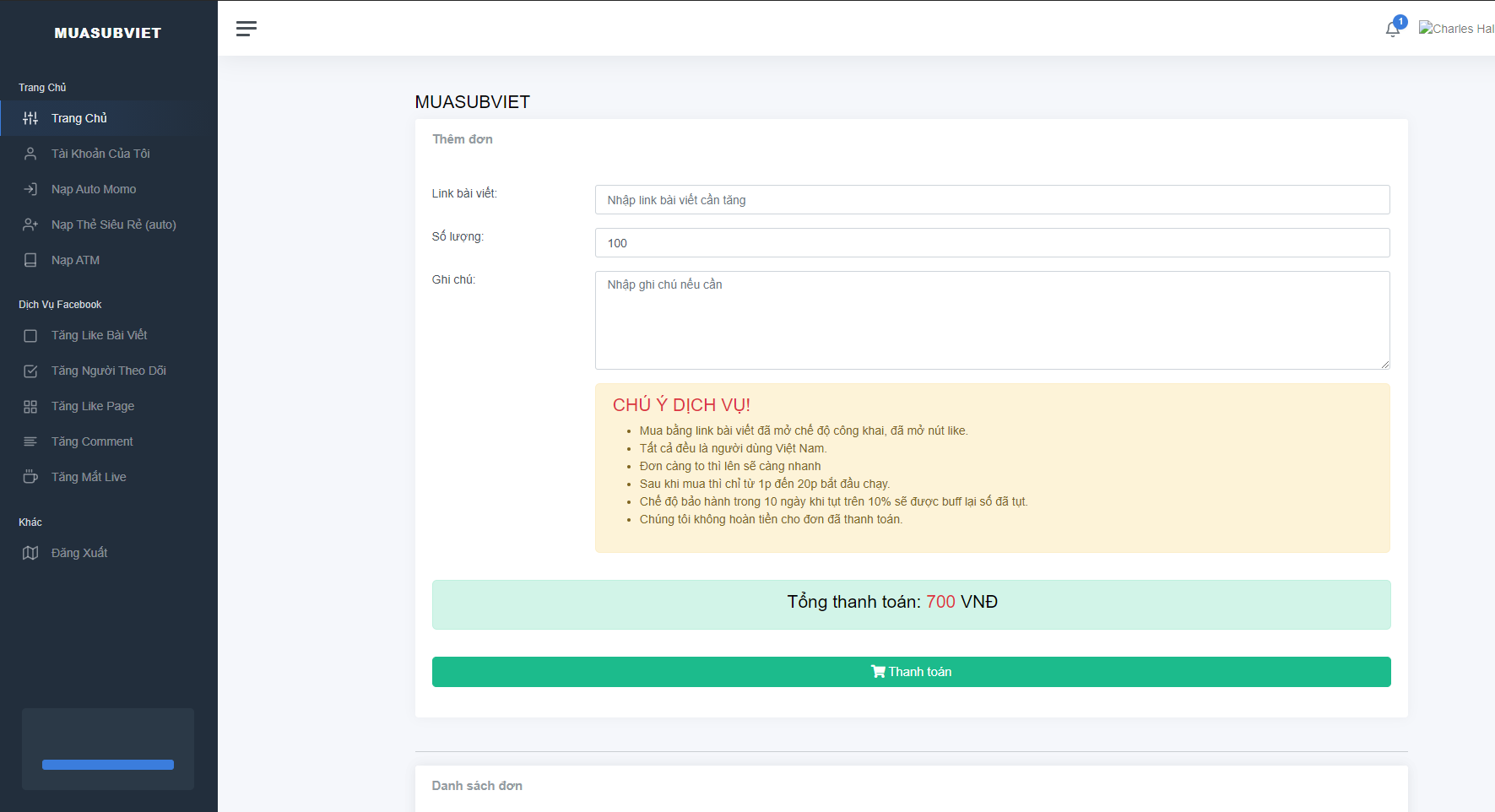
Task: Click the Link bài viết: label
Action: point(464,193)
